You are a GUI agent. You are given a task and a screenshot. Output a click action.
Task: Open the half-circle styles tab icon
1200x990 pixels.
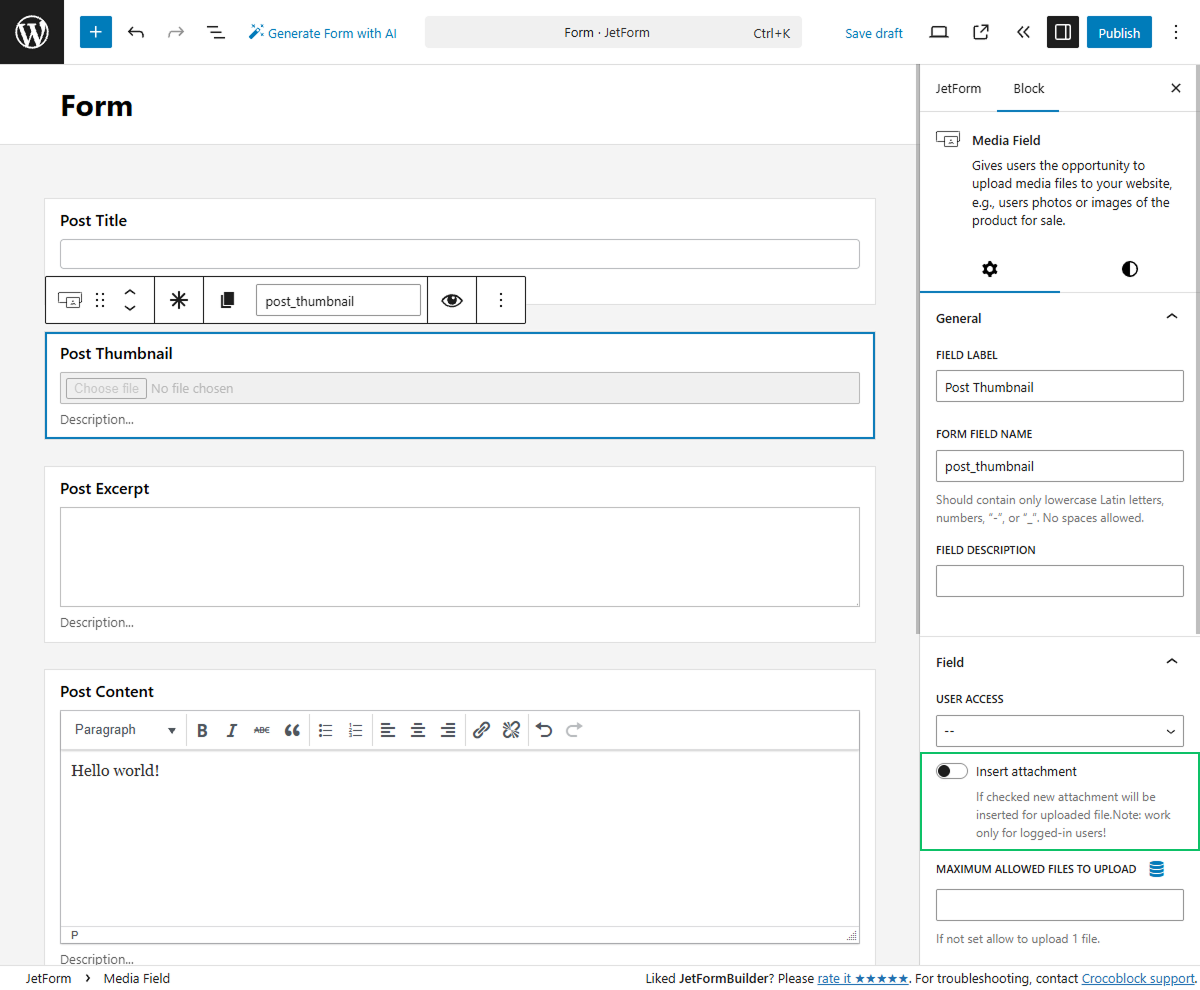(1130, 269)
